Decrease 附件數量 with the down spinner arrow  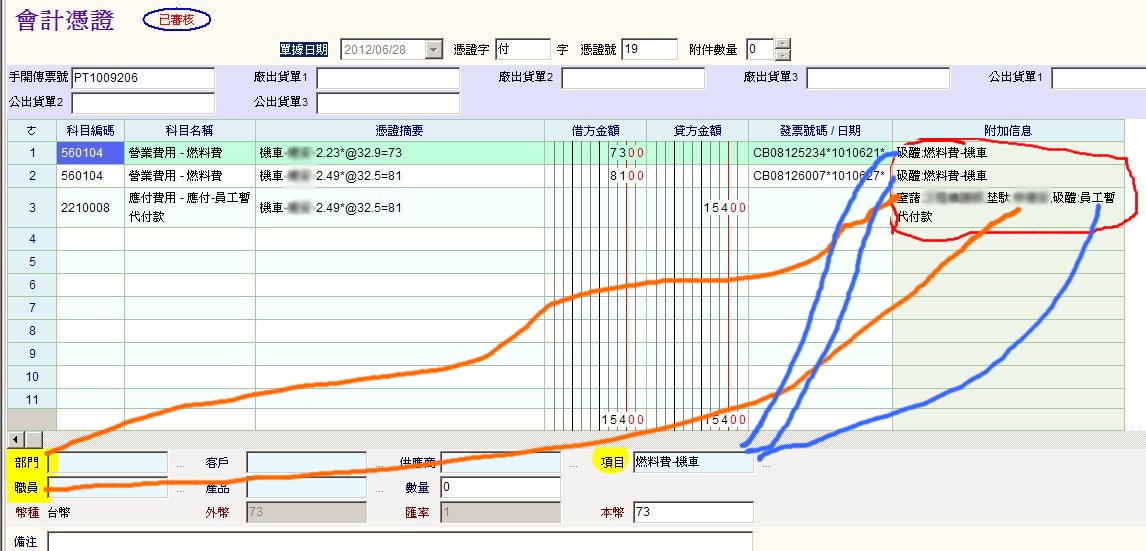click(783, 55)
